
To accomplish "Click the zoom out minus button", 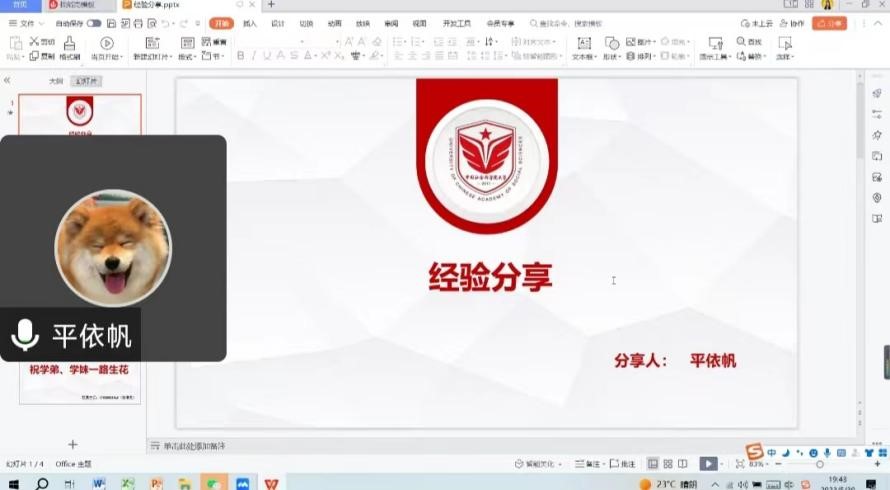I will click(779, 464).
